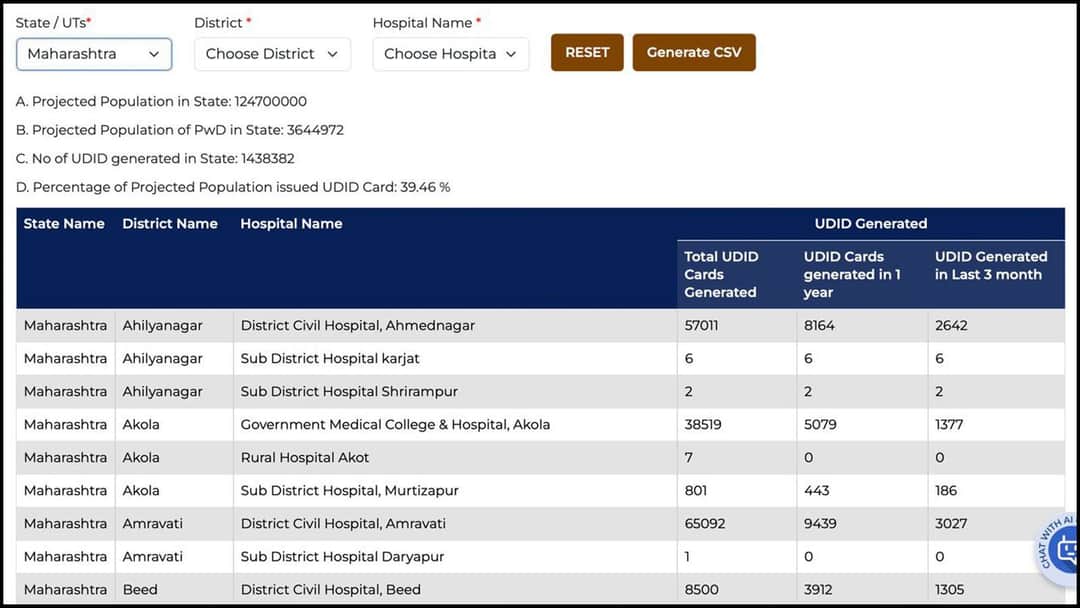Click the State Name column header

64,224
